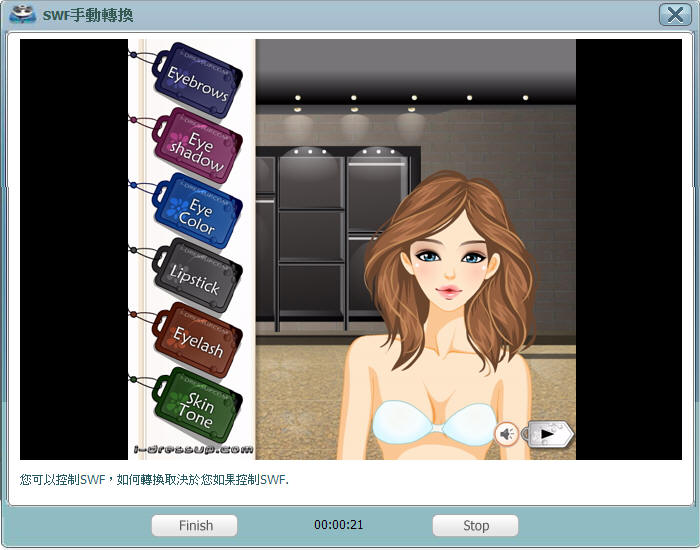Close the SWF conversion window
The image size is (700, 550).
pos(672,14)
